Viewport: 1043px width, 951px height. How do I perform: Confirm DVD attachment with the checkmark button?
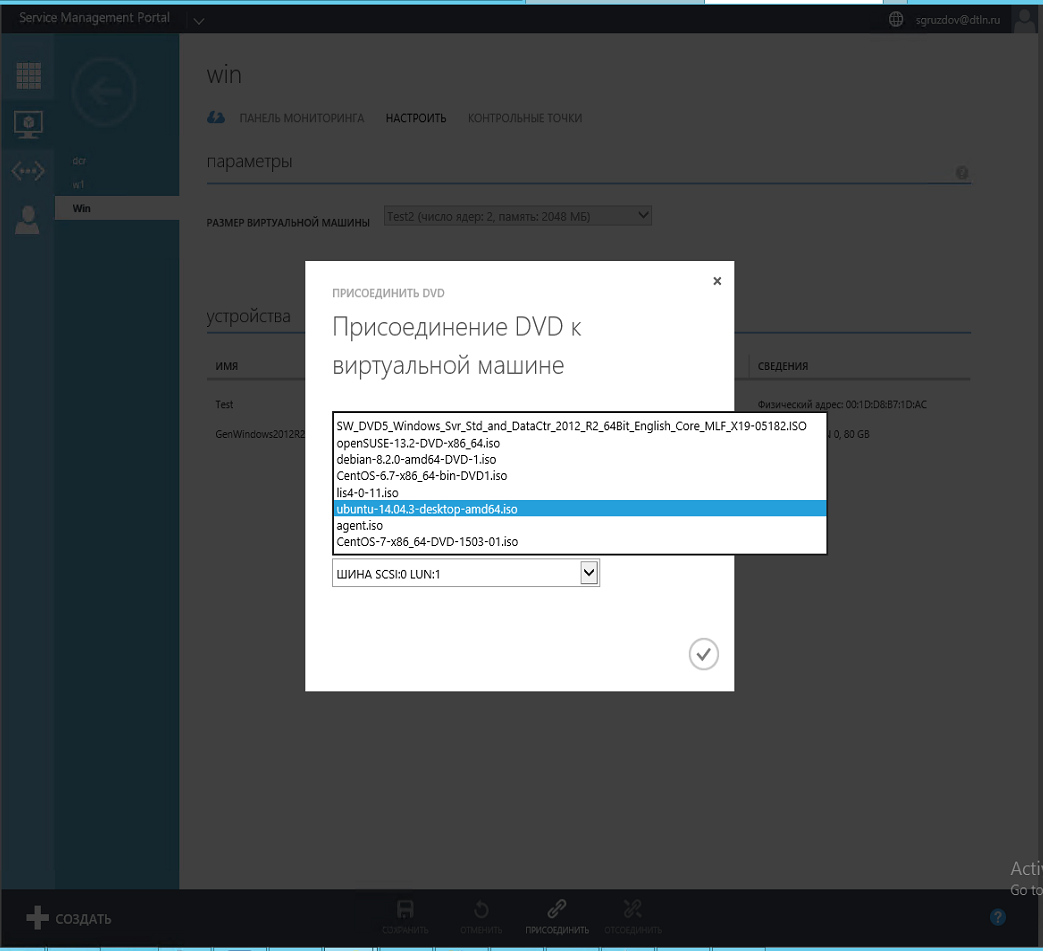point(703,653)
